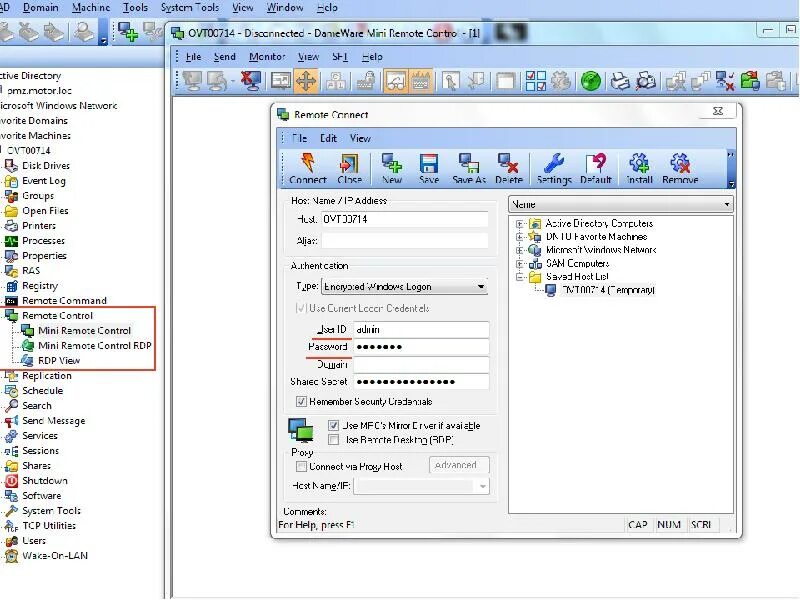The width and height of the screenshot is (800, 600).
Task: Open Event Log in the left tree
Action: 43,181
